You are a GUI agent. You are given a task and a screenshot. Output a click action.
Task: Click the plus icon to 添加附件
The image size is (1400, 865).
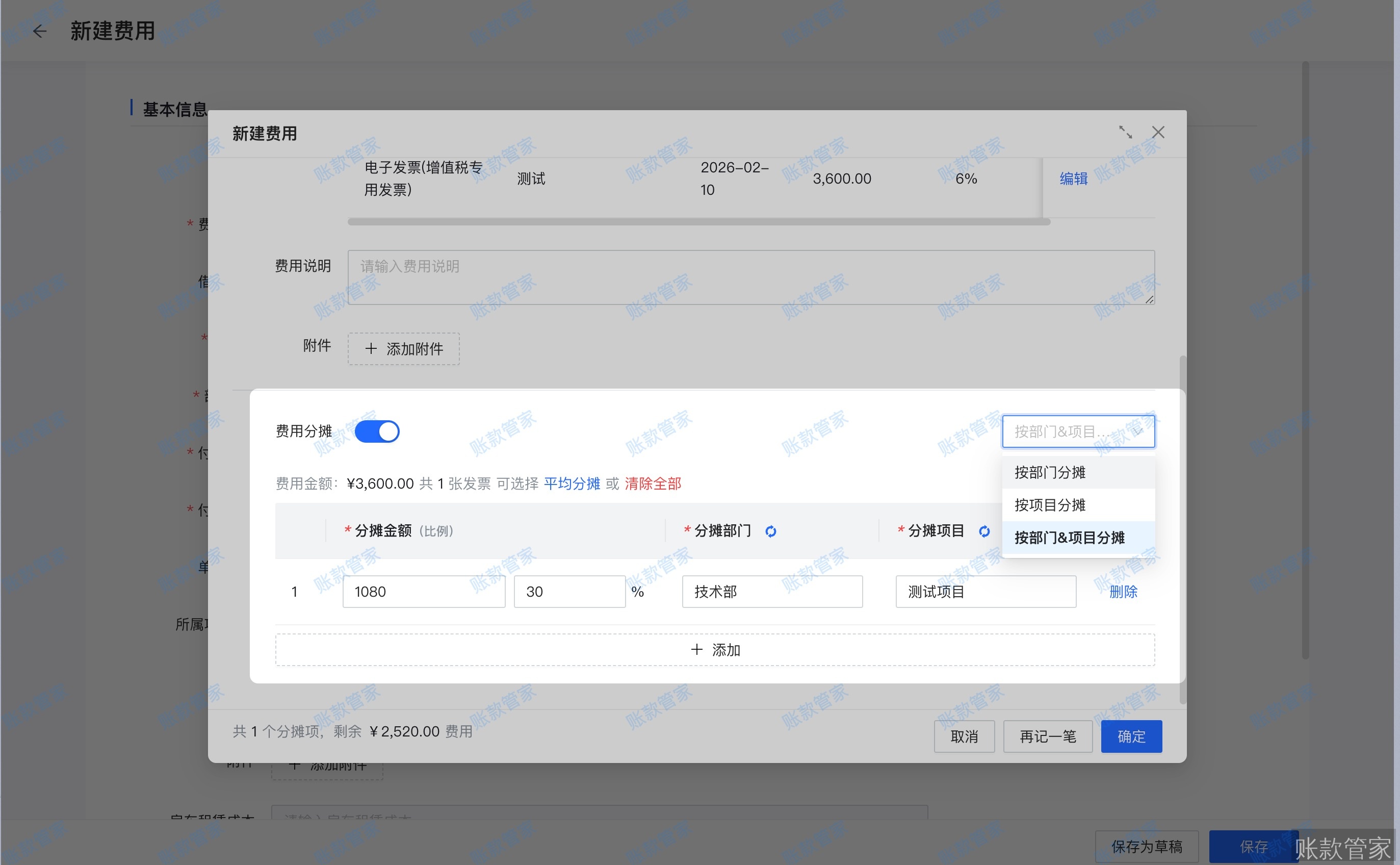pos(371,349)
